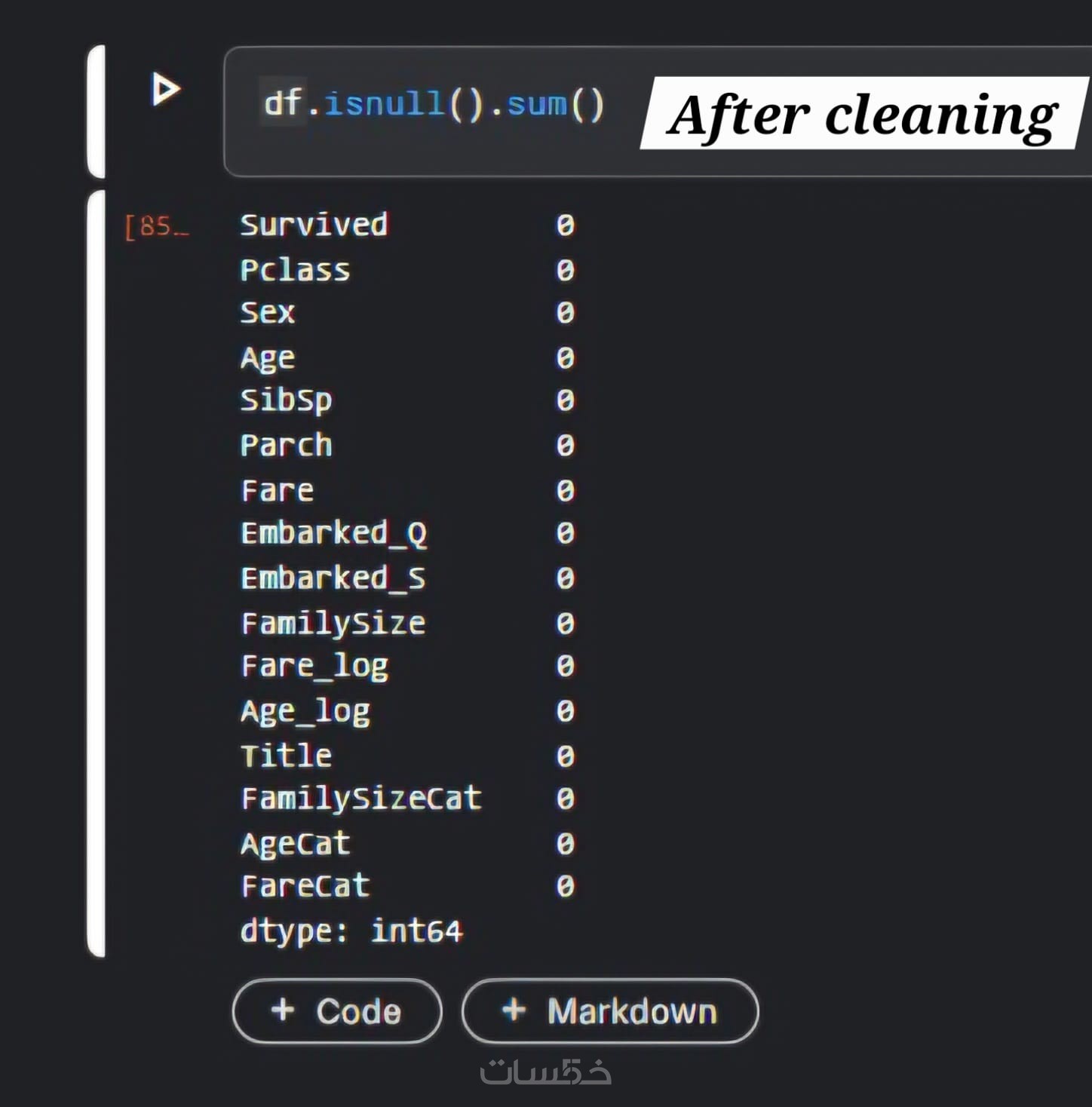This screenshot has width=1092, height=1107.
Task: Run the df.isnull().sum() cell
Action: (166, 90)
